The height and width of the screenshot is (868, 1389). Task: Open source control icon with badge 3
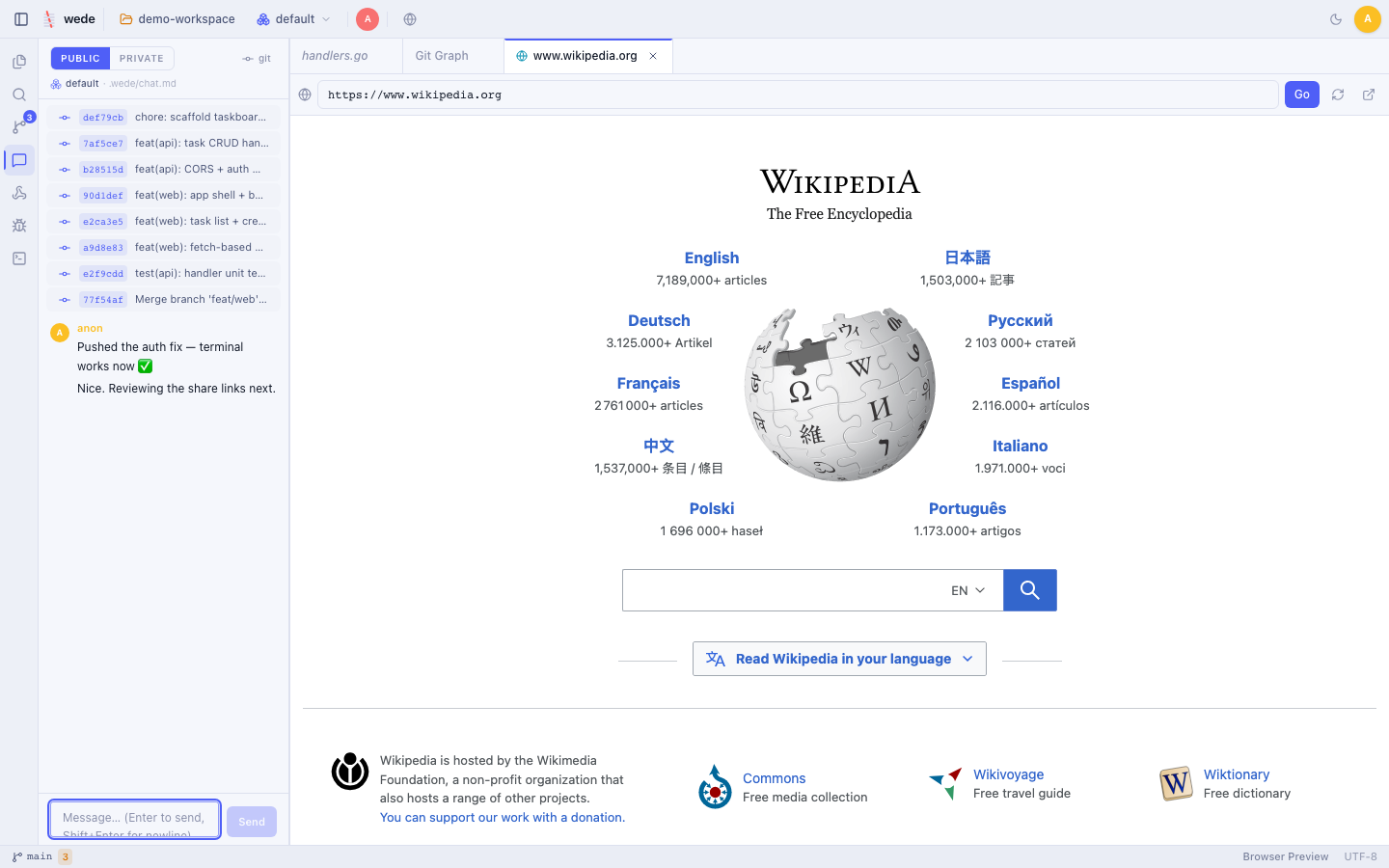tap(19, 126)
